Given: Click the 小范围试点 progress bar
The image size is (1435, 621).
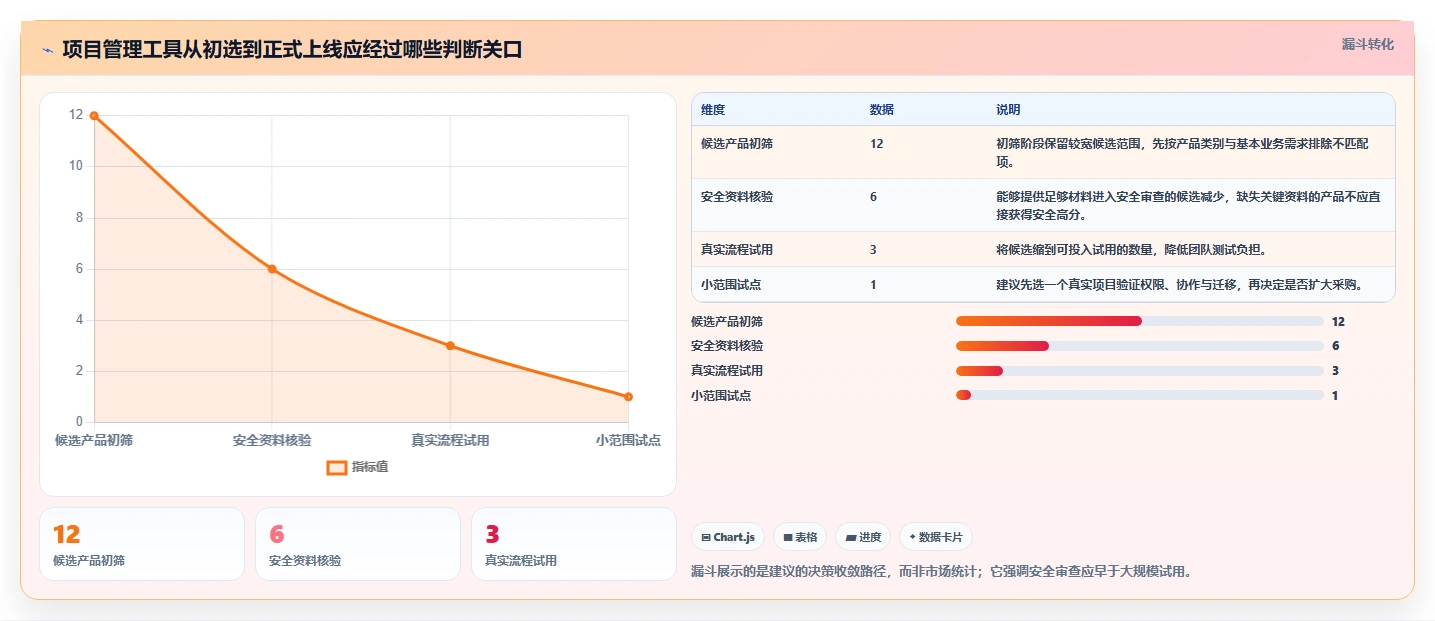Looking at the screenshot, I should [1140, 395].
